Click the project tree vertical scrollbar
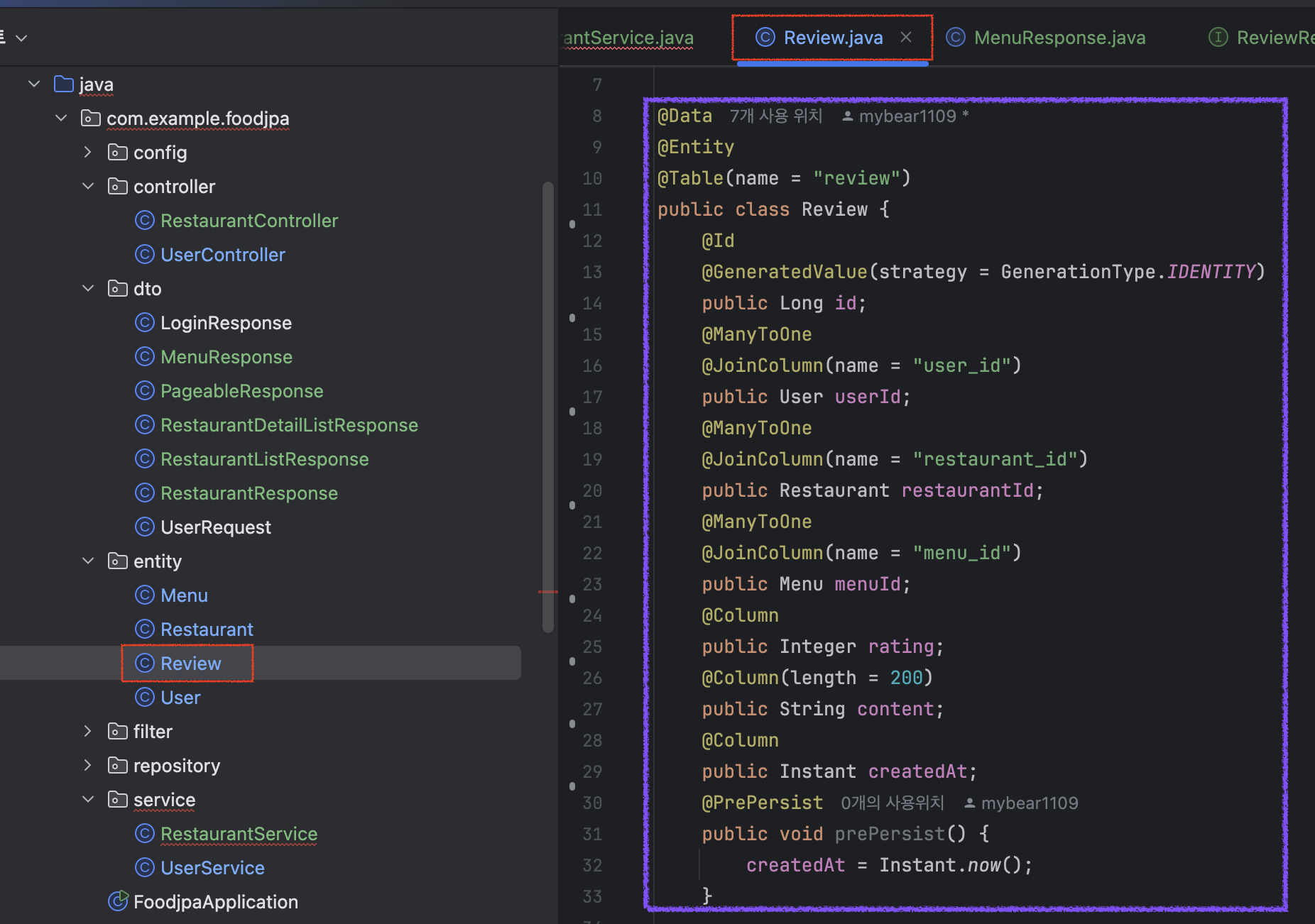This screenshot has width=1315, height=924. point(547,408)
